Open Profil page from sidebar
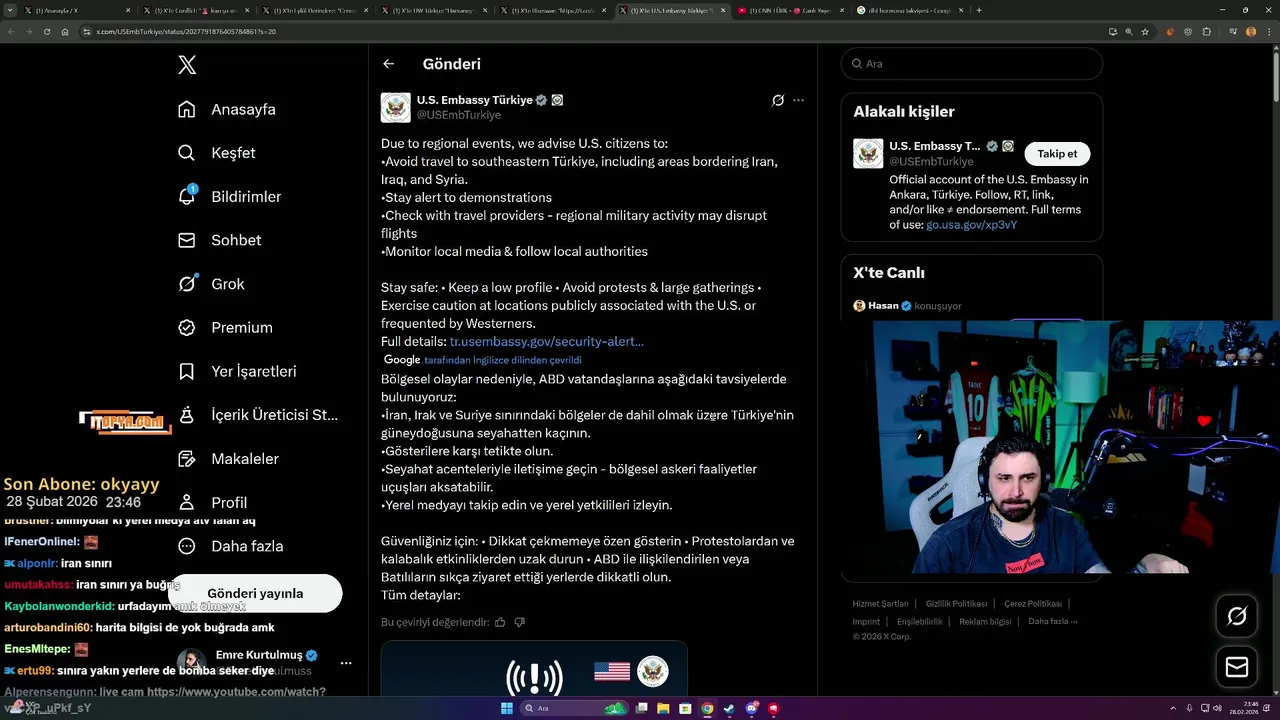The image size is (1280, 720). point(212,502)
